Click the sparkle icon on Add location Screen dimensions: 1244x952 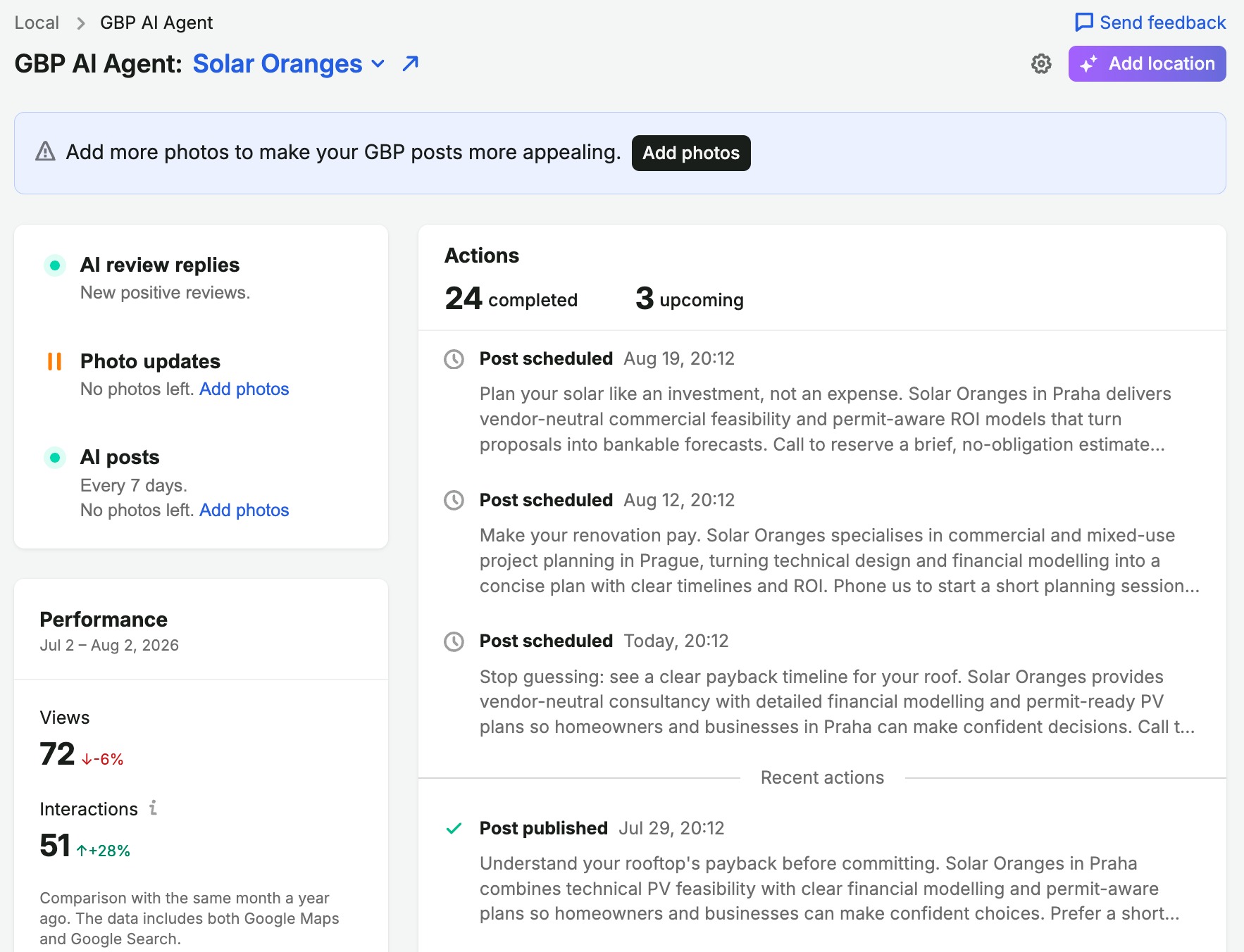click(x=1088, y=64)
